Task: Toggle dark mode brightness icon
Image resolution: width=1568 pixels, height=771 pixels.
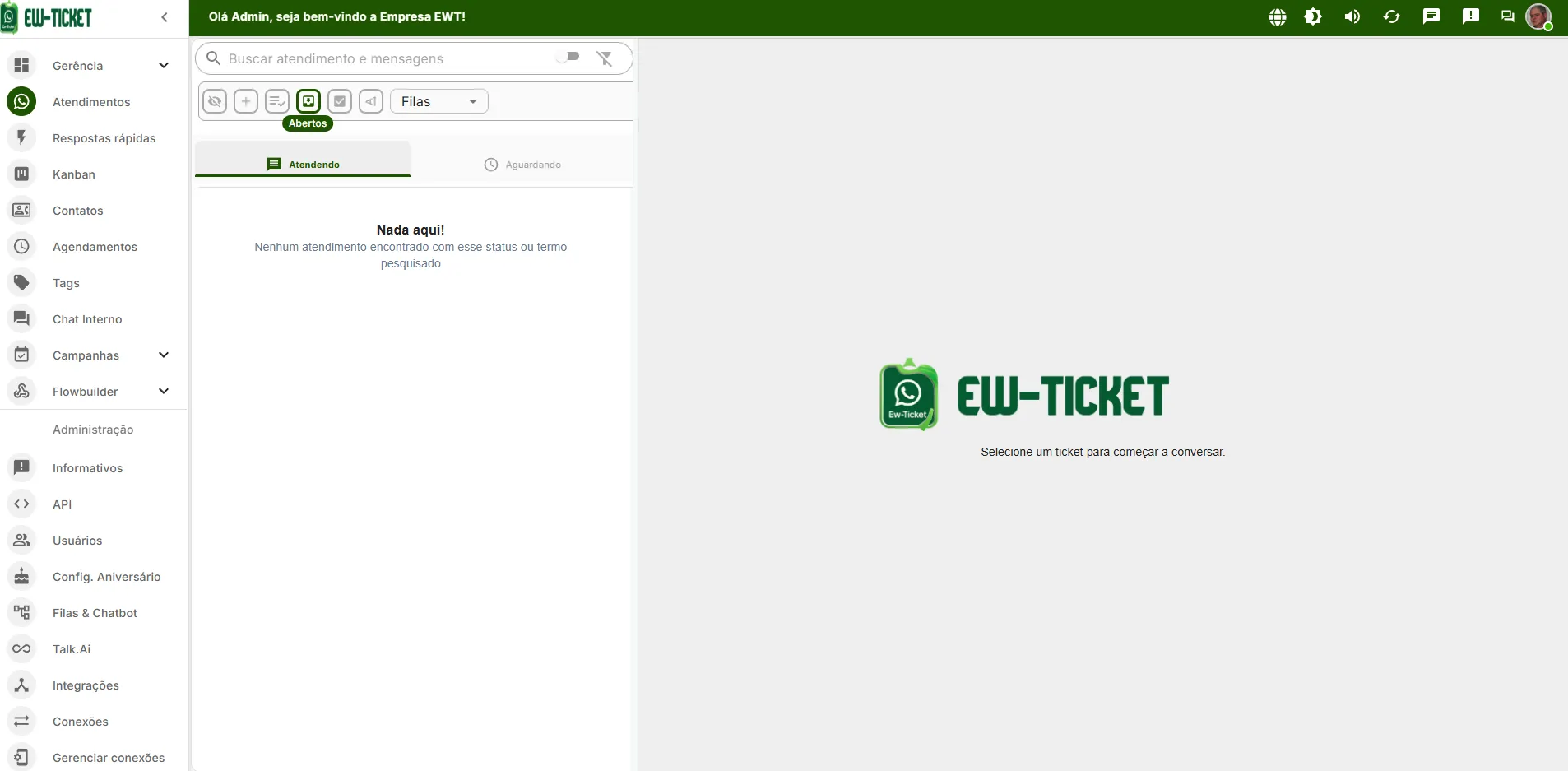Action: (x=1313, y=16)
